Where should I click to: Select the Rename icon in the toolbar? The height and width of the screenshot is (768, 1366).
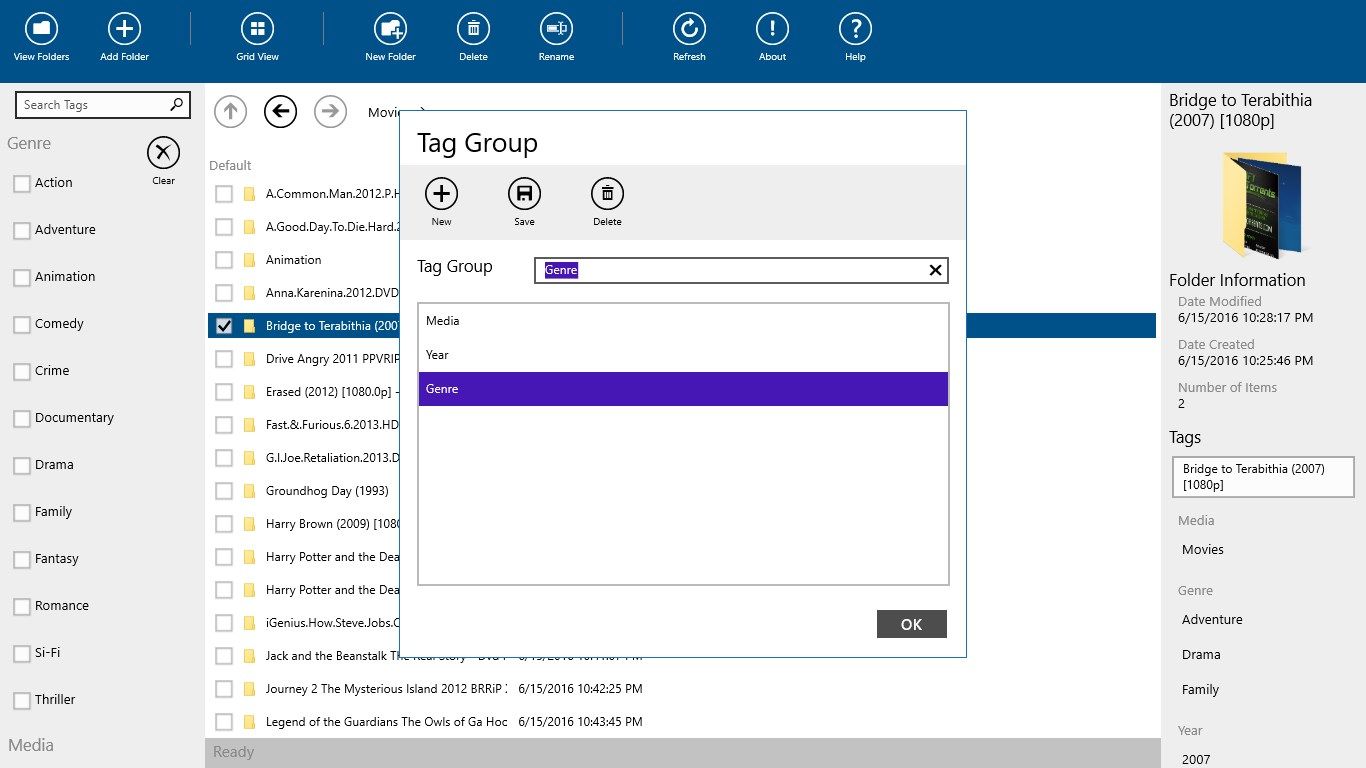click(x=556, y=30)
